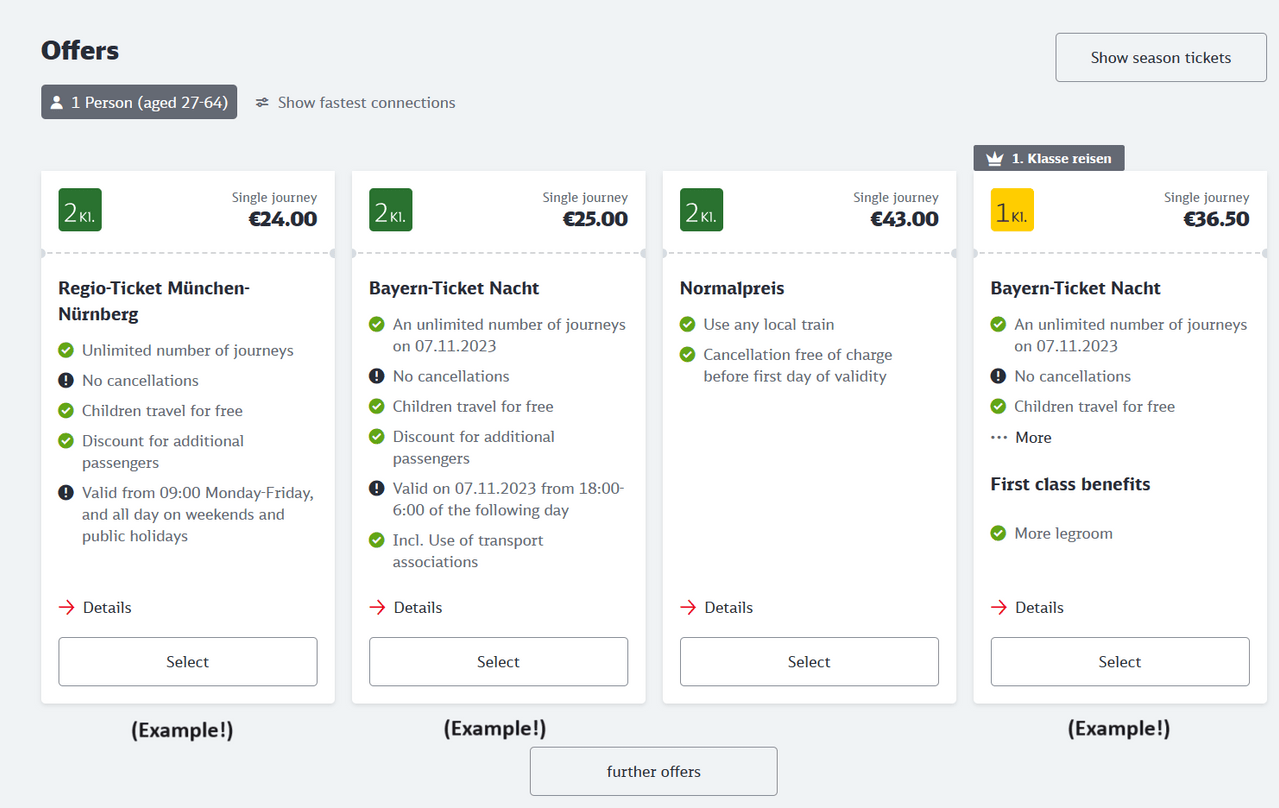This screenshot has height=808, width=1279.
Task: Expand 'More' features in the first class card
Action: click(x=1021, y=437)
